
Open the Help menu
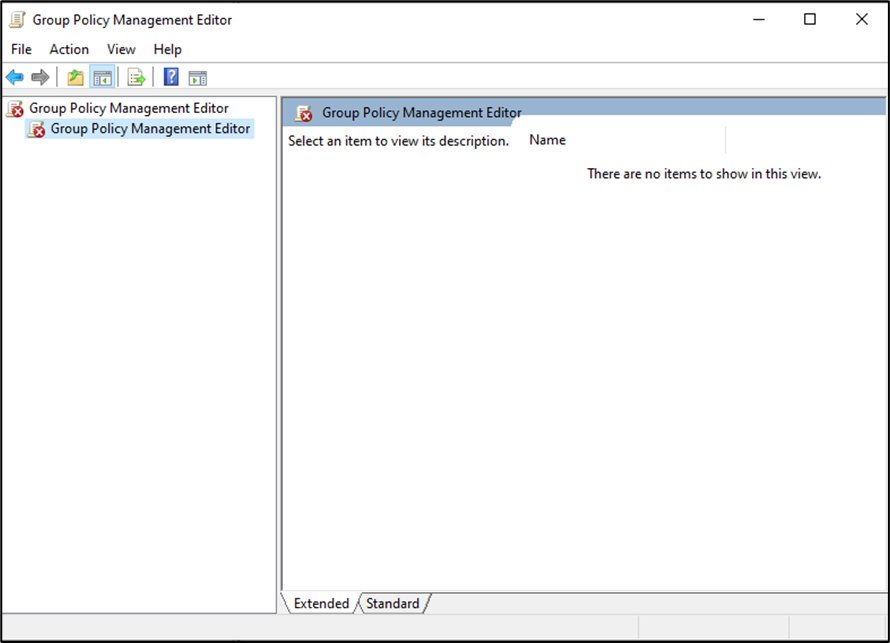(x=167, y=49)
